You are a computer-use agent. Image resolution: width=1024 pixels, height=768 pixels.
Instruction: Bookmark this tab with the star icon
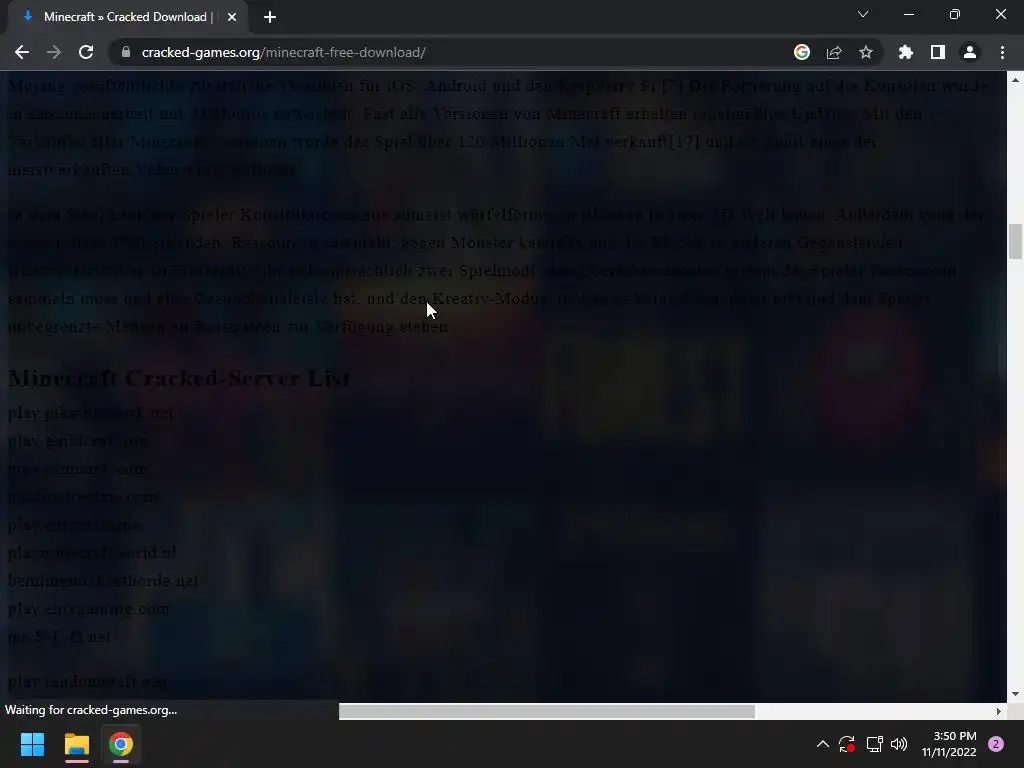tap(866, 52)
